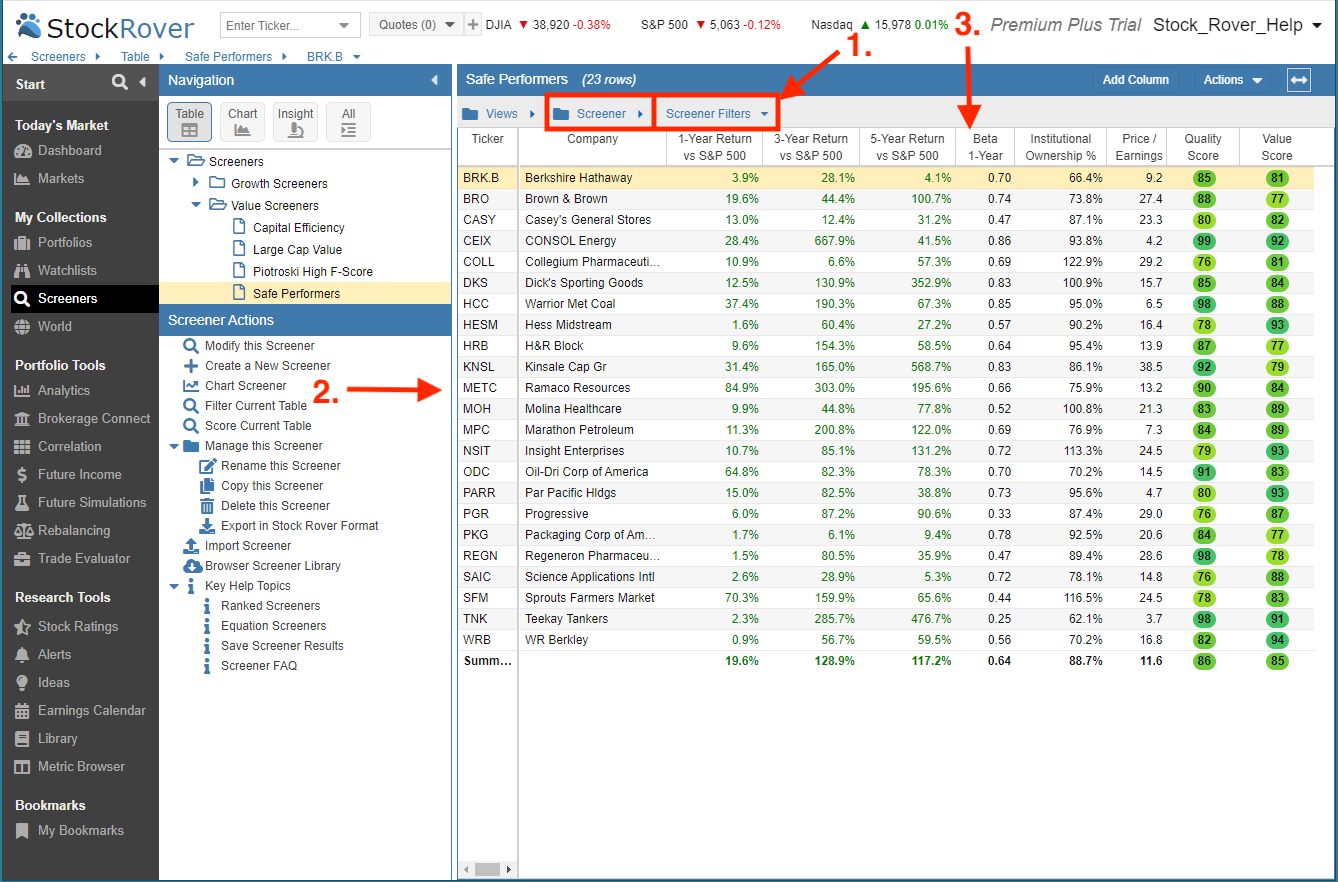Click CONSOL Energy Value Score badge 92

point(1277,241)
